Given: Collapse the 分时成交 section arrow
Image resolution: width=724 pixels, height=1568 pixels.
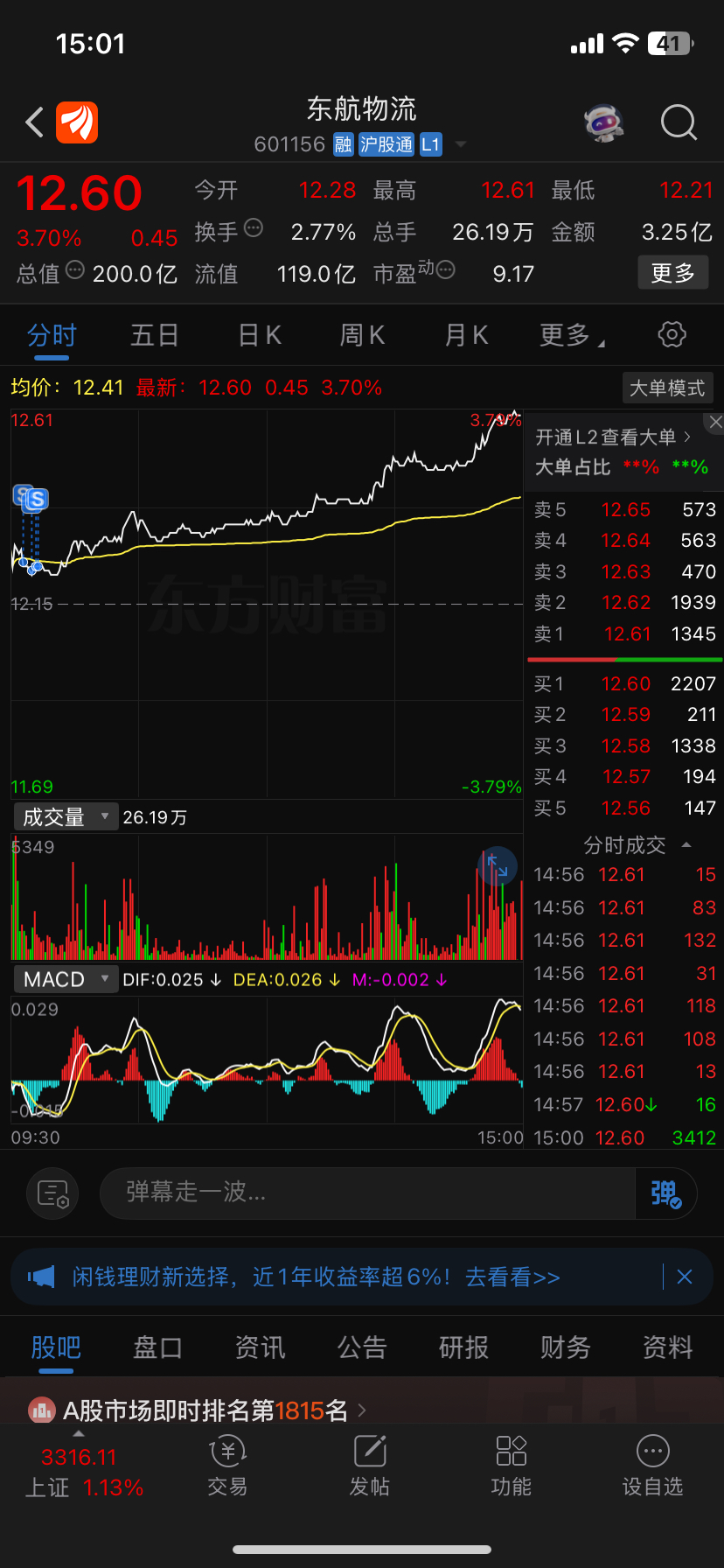Looking at the screenshot, I should coord(686,845).
